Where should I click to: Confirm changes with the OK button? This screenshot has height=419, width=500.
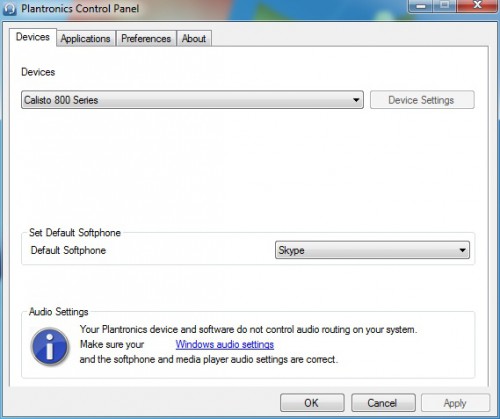[x=312, y=403]
